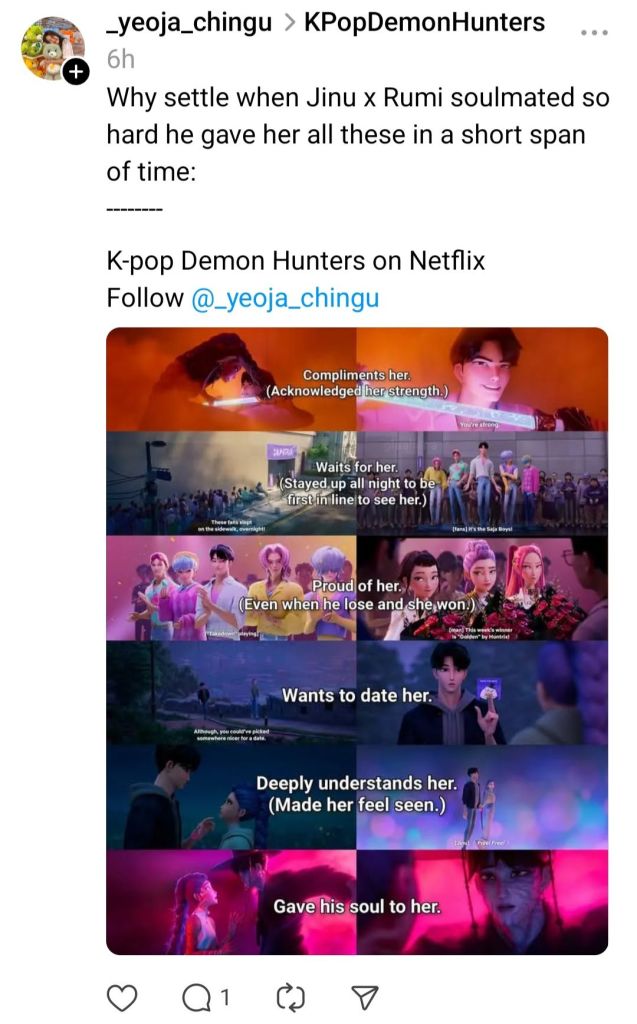The image size is (637, 1024).
Task: Click the 6h post timestamp
Action: coord(120,59)
